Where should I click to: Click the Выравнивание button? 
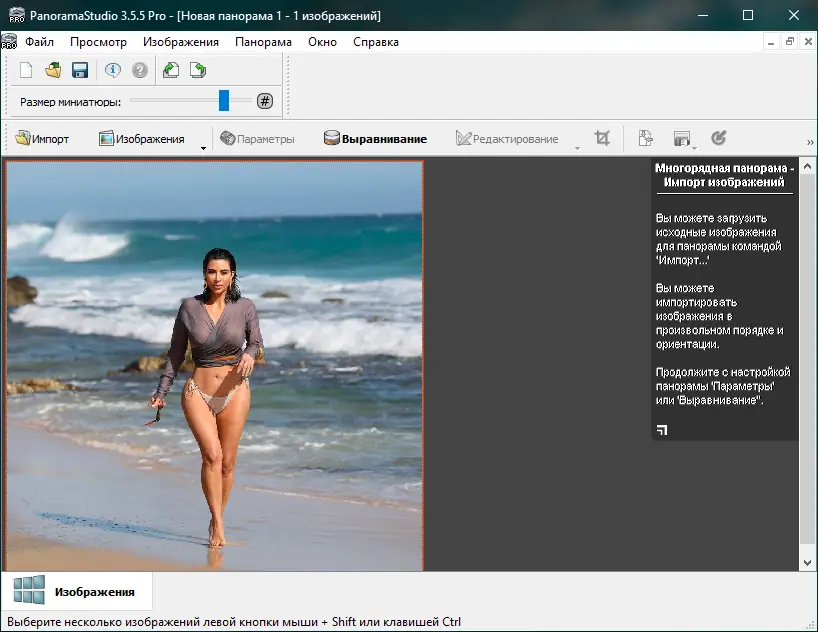pyautogui.click(x=375, y=139)
